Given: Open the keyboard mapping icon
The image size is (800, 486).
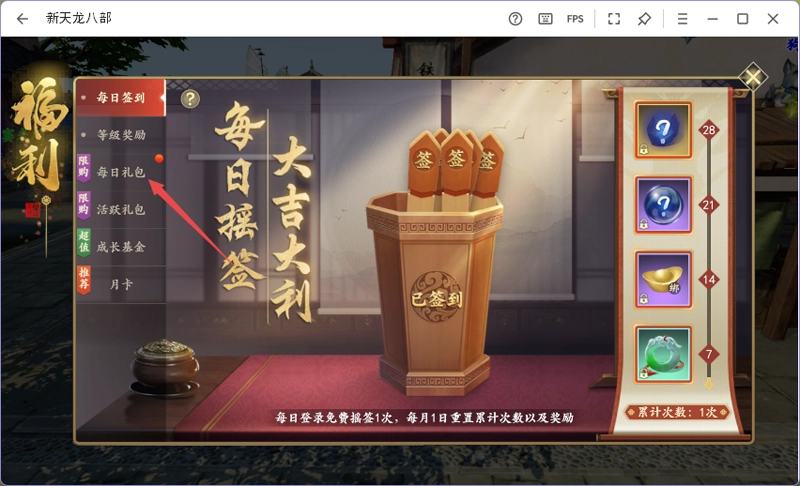Looking at the screenshot, I should pos(545,19).
